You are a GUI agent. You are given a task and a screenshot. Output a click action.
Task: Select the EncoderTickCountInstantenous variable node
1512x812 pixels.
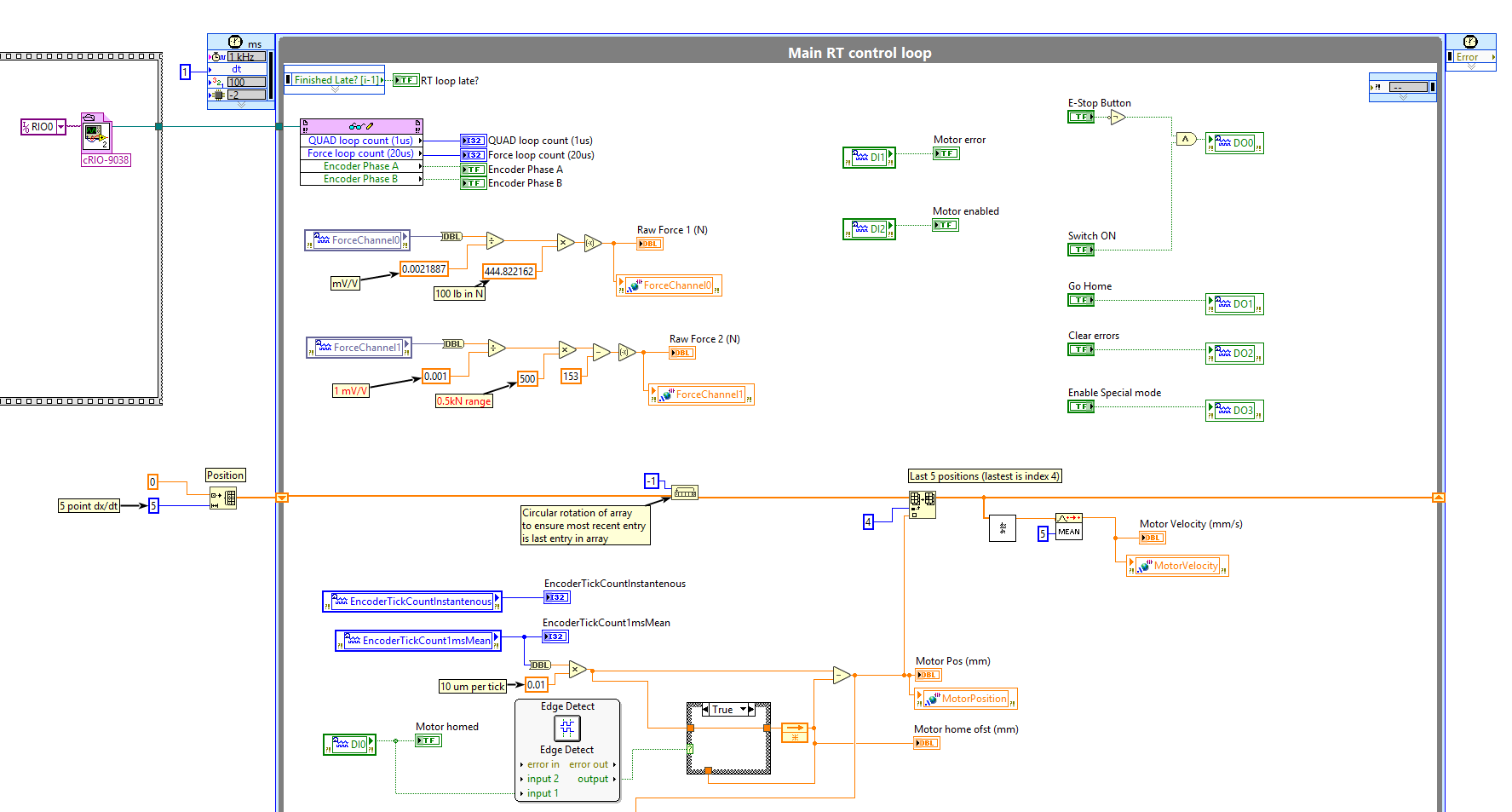pyautogui.click(x=412, y=602)
